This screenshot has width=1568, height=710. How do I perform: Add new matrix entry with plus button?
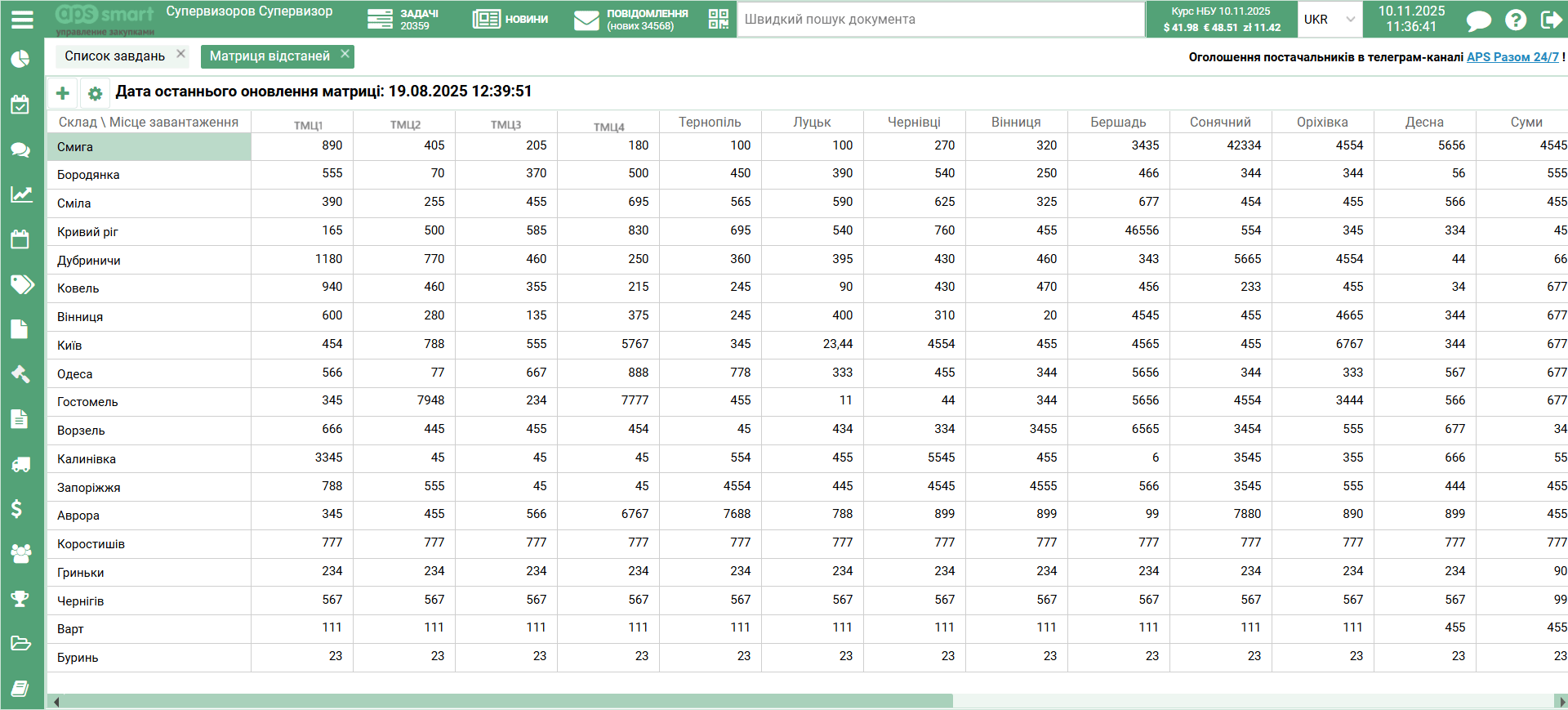click(x=63, y=93)
